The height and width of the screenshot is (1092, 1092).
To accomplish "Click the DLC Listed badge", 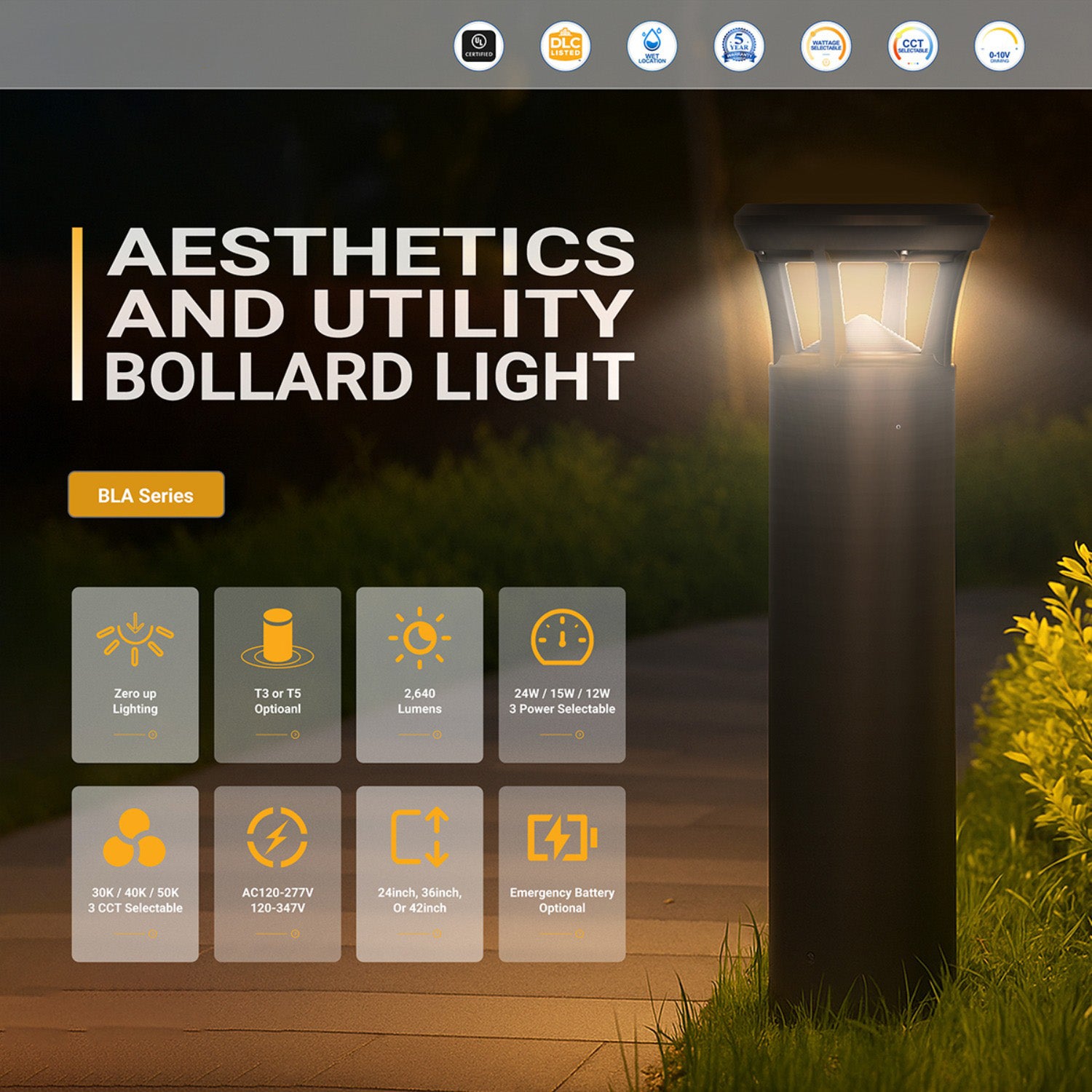I will 566,46.
